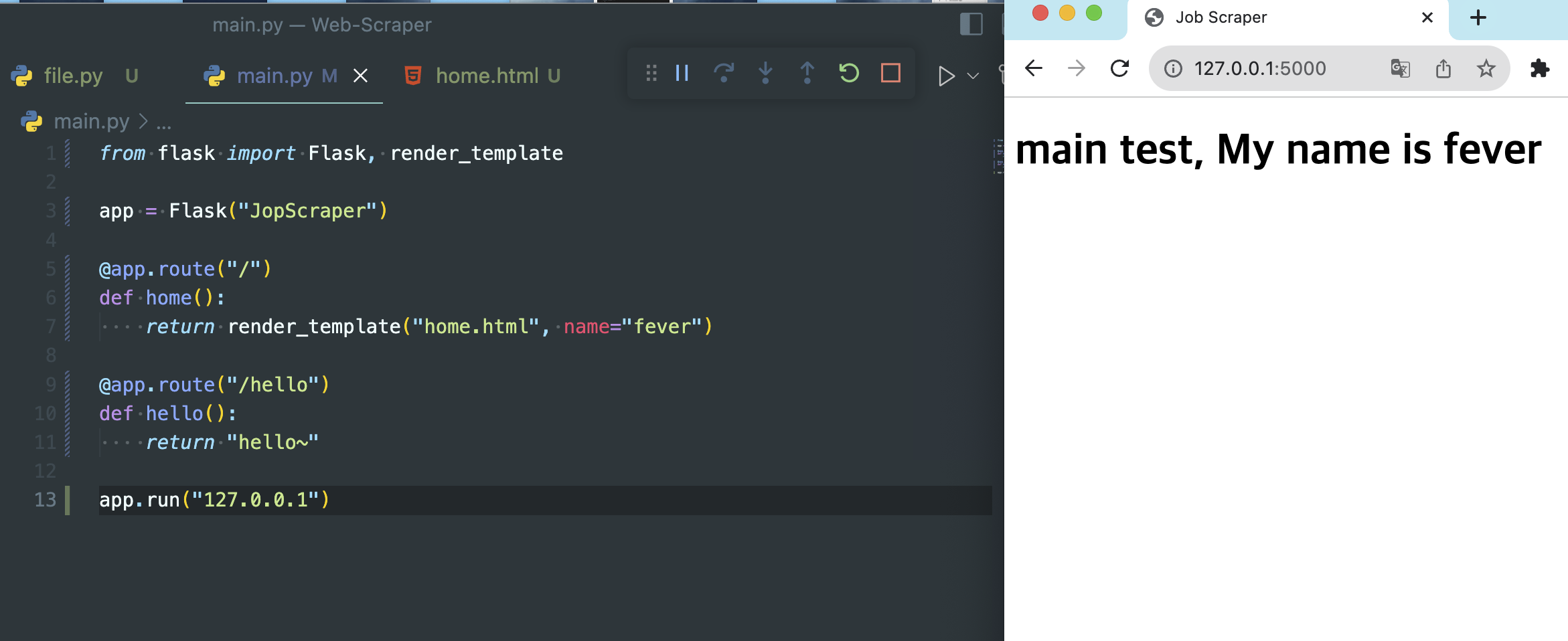Toggle the sidebar layout icon
Image resolution: width=1568 pixels, height=641 pixels.
[x=971, y=24]
